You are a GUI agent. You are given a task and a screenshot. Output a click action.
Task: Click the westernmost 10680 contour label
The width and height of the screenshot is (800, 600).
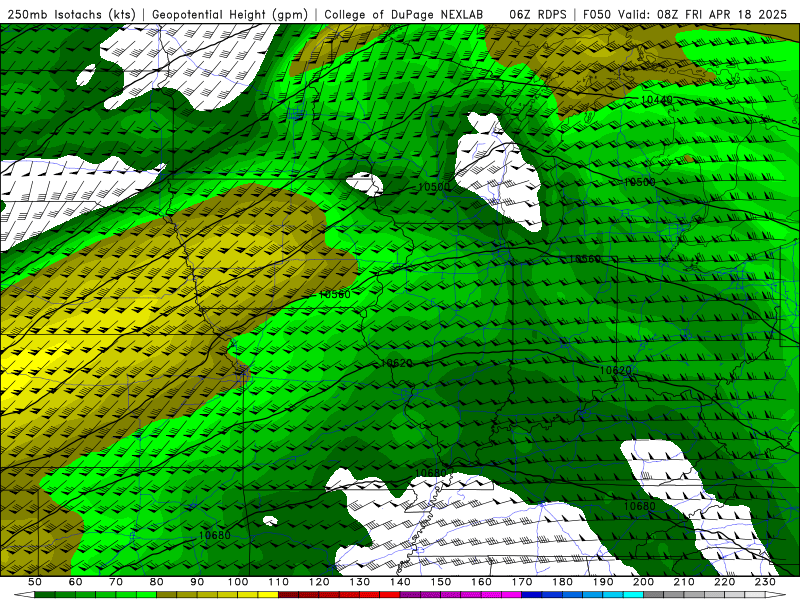coord(214,535)
